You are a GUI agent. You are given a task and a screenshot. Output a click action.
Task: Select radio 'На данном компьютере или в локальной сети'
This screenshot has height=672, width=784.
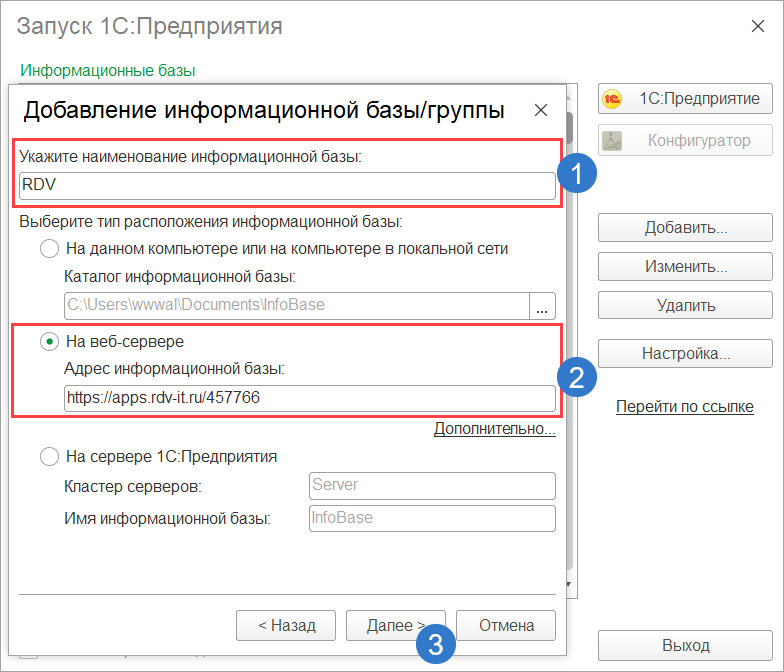coord(50,248)
